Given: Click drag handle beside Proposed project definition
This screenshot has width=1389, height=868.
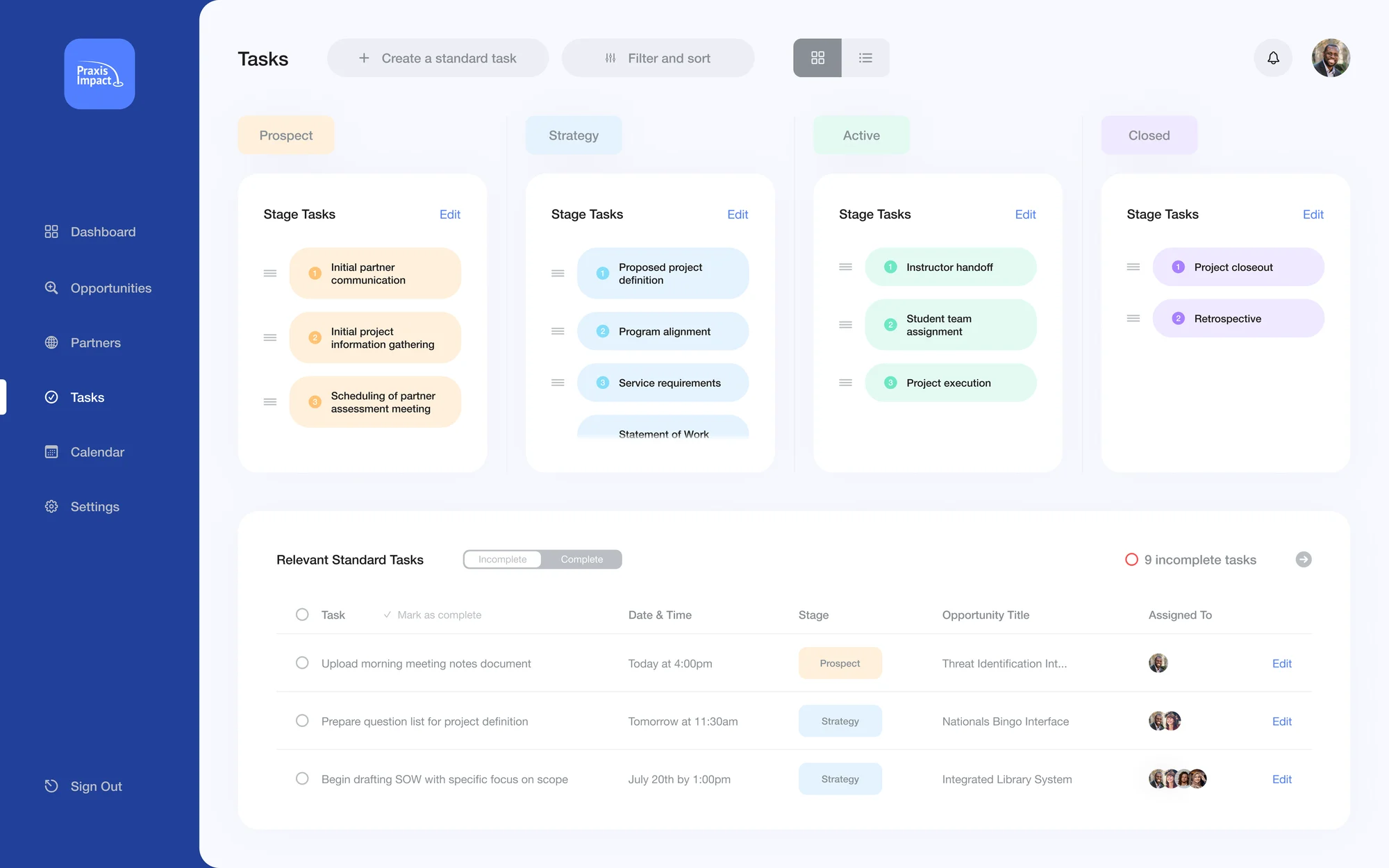Looking at the screenshot, I should pyautogui.click(x=558, y=274).
